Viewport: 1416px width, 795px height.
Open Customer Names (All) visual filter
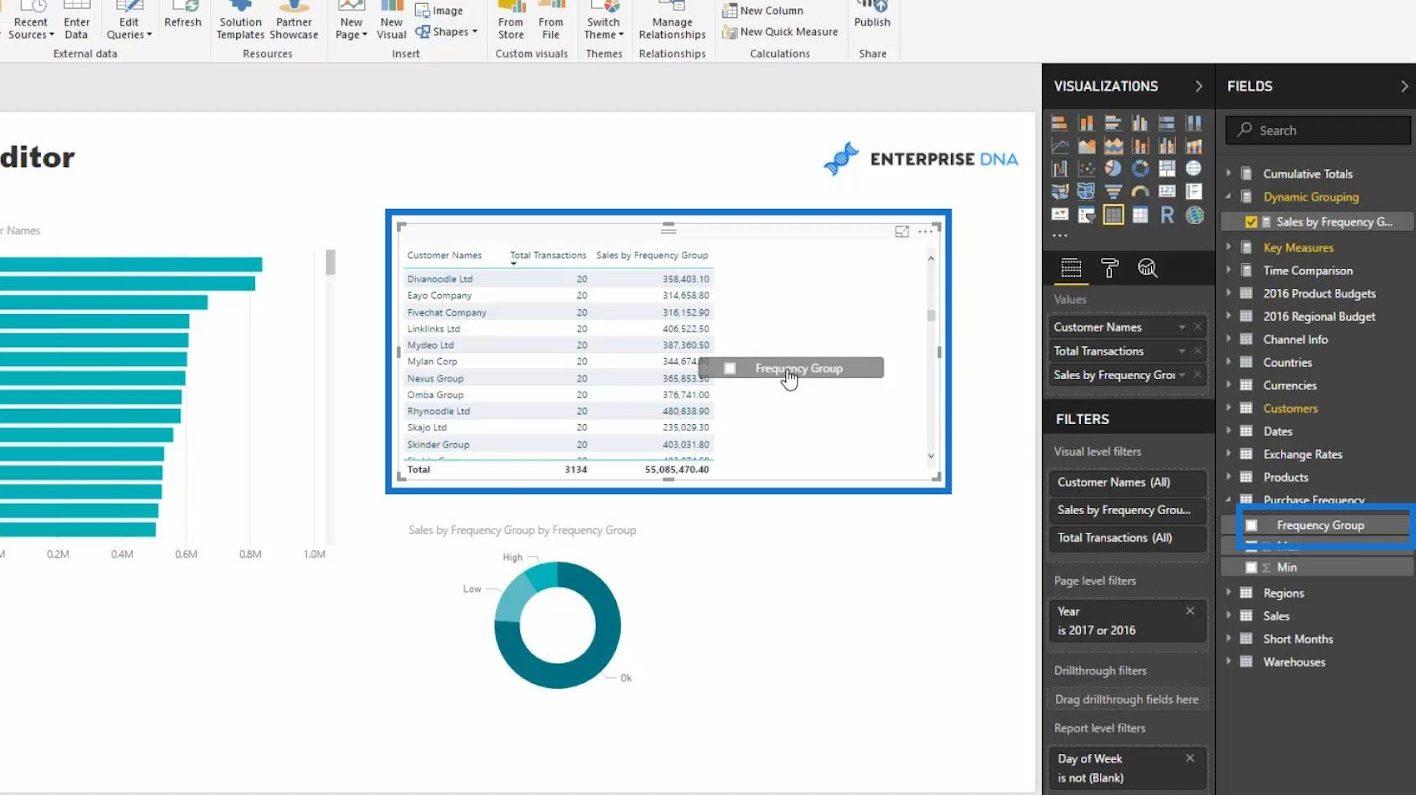pyautogui.click(x=1127, y=482)
